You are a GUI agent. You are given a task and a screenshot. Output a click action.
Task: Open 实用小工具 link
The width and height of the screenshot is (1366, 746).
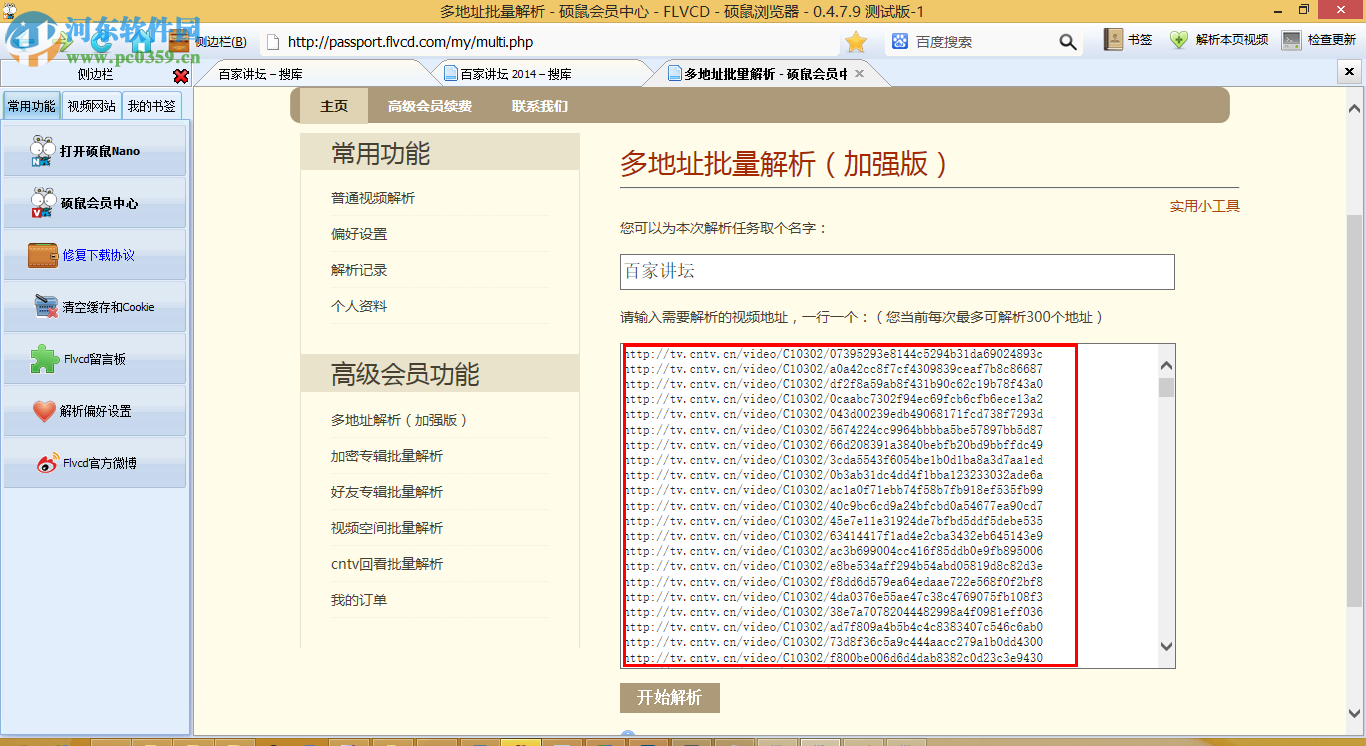(x=1205, y=206)
